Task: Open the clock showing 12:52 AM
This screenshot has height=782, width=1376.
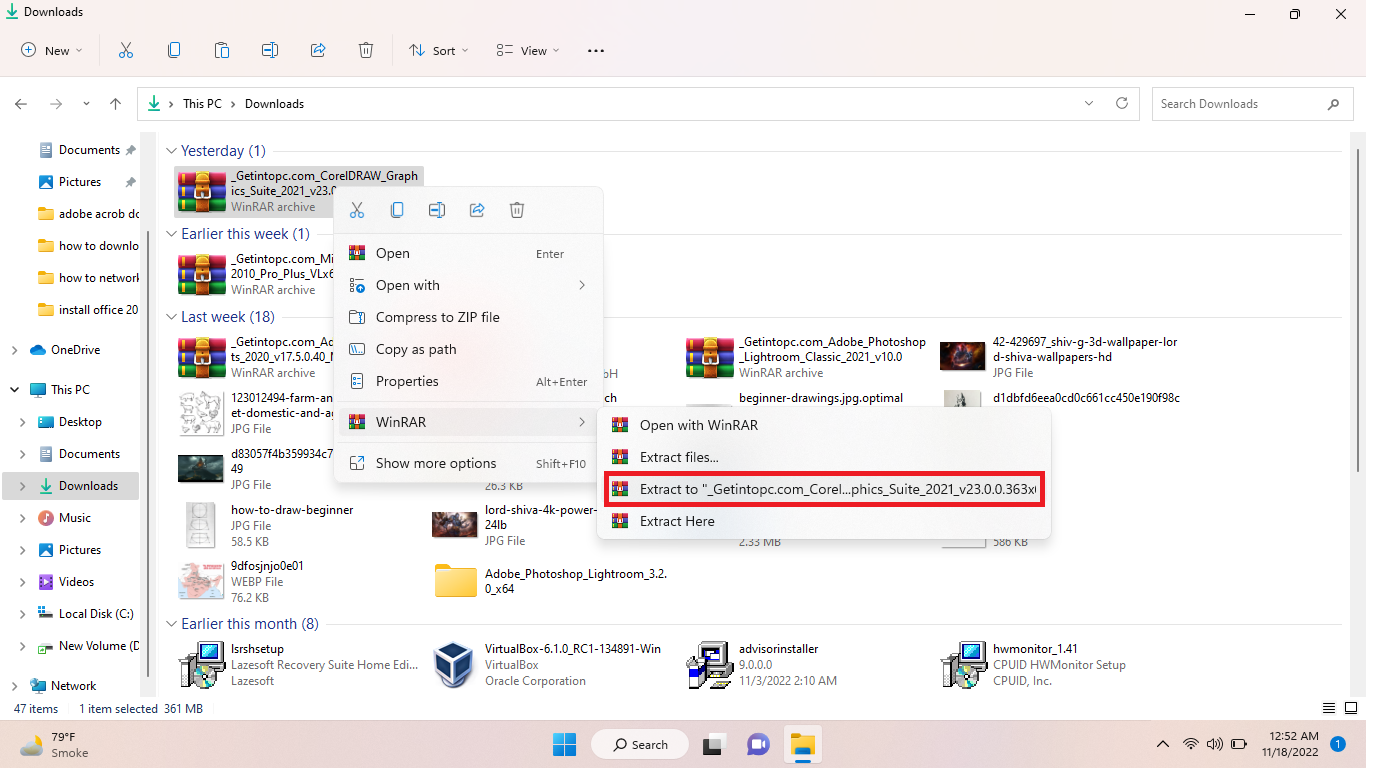Action: (1290, 744)
